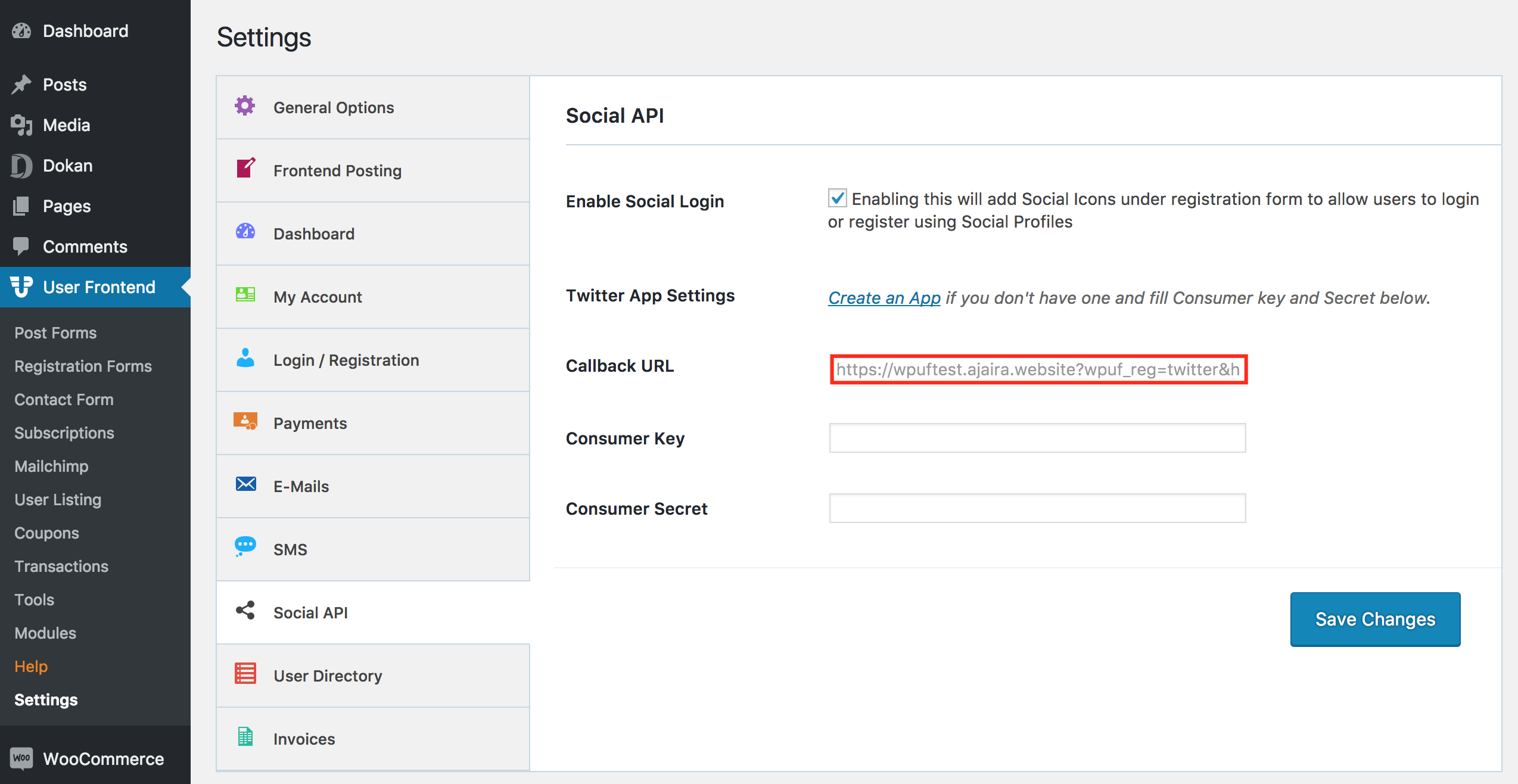Image resolution: width=1518 pixels, height=784 pixels.
Task: Click the SMS chat bubble icon
Action: point(244,548)
